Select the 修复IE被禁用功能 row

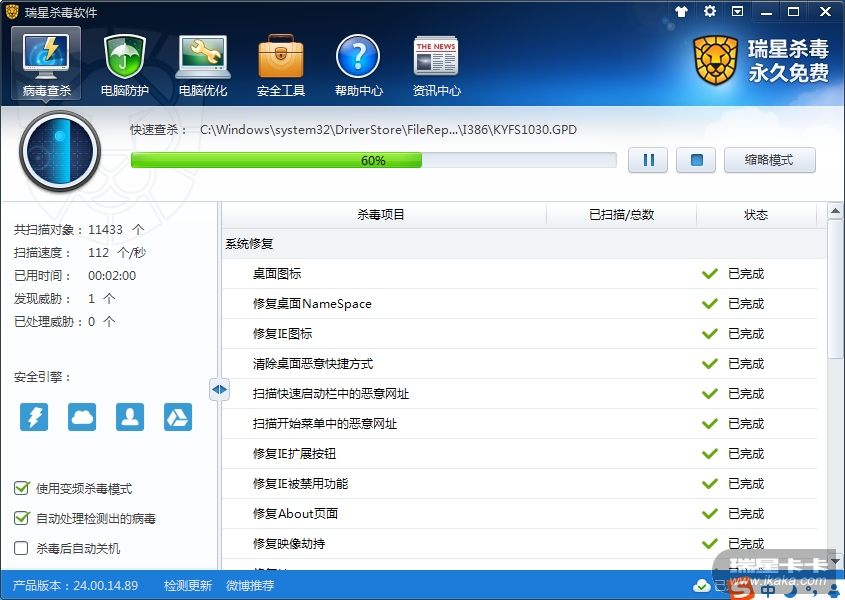[x=520, y=484]
